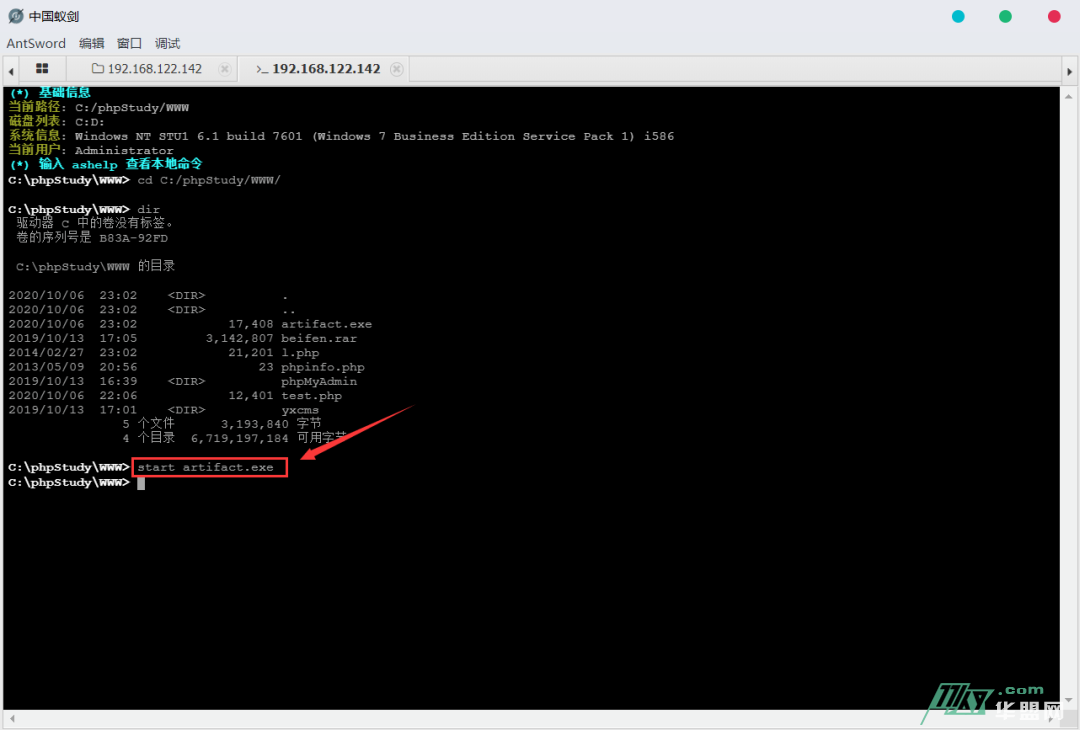The width and height of the screenshot is (1080, 730).
Task: Close the file manager 192.168.122.142 tab
Action: (x=224, y=69)
